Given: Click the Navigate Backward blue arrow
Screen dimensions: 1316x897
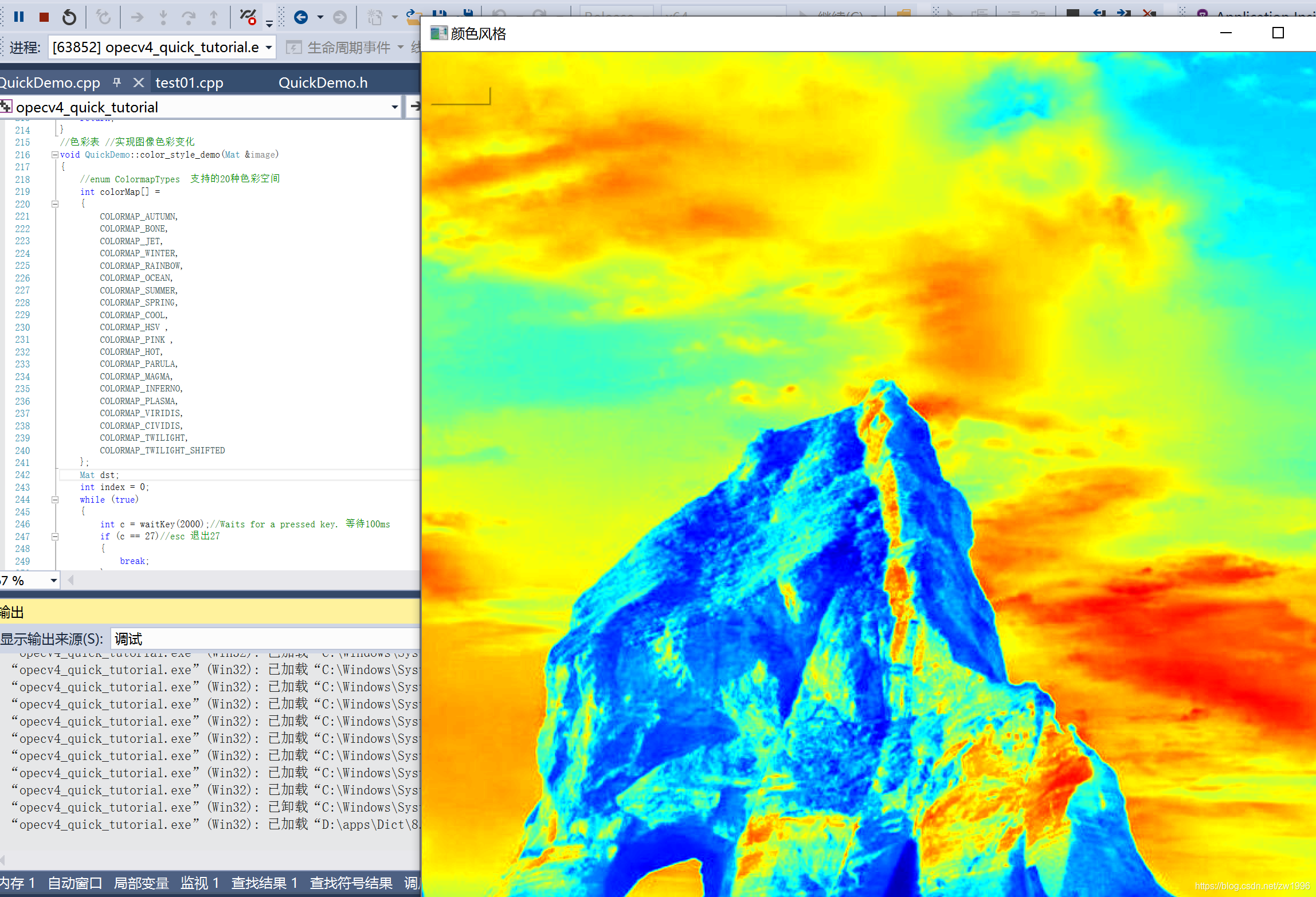Looking at the screenshot, I should (x=301, y=17).
